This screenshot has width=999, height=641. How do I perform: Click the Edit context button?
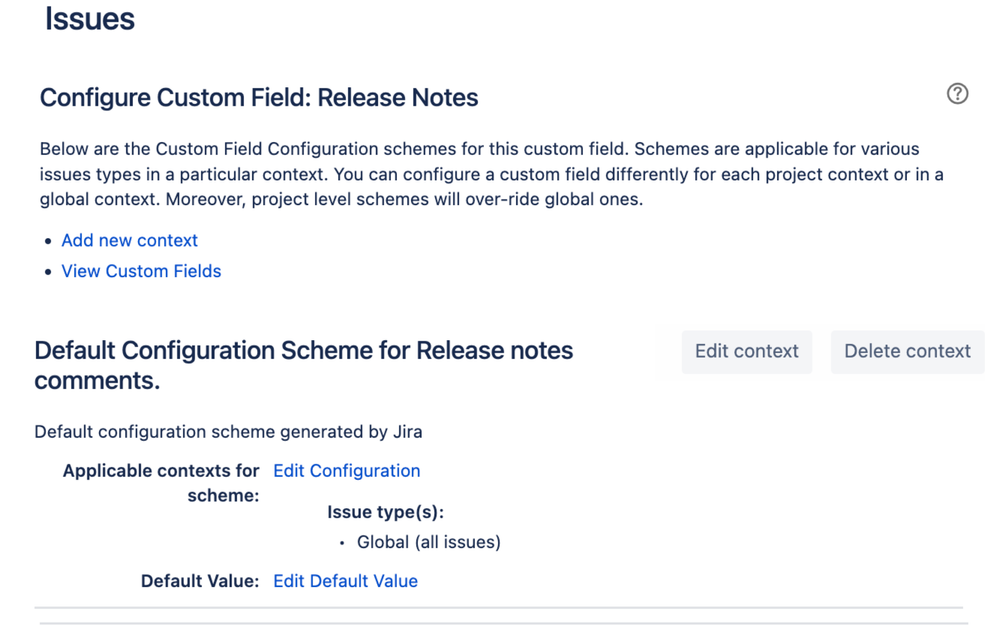747,351
